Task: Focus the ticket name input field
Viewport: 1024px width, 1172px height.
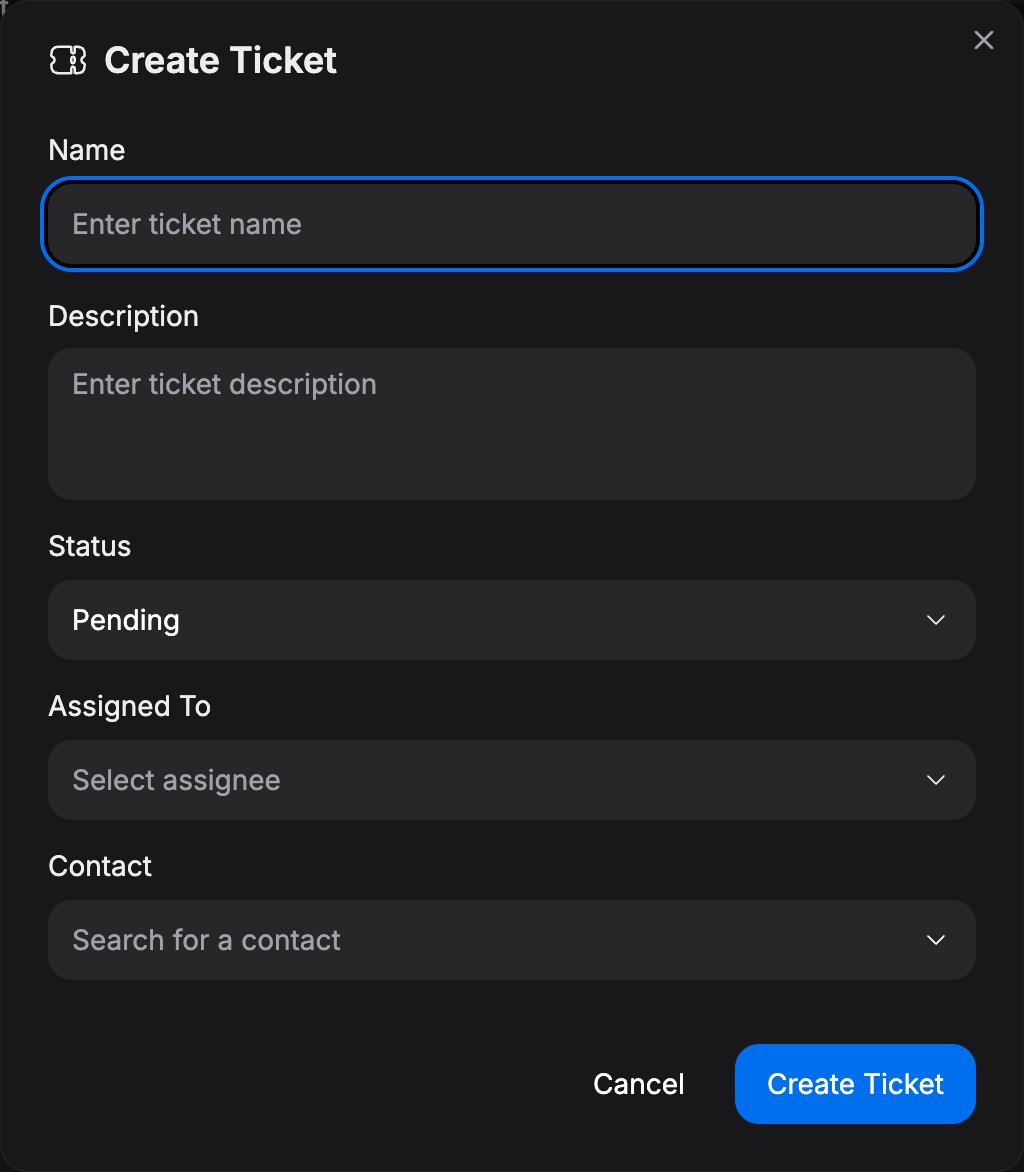Action: coord(512,224)
